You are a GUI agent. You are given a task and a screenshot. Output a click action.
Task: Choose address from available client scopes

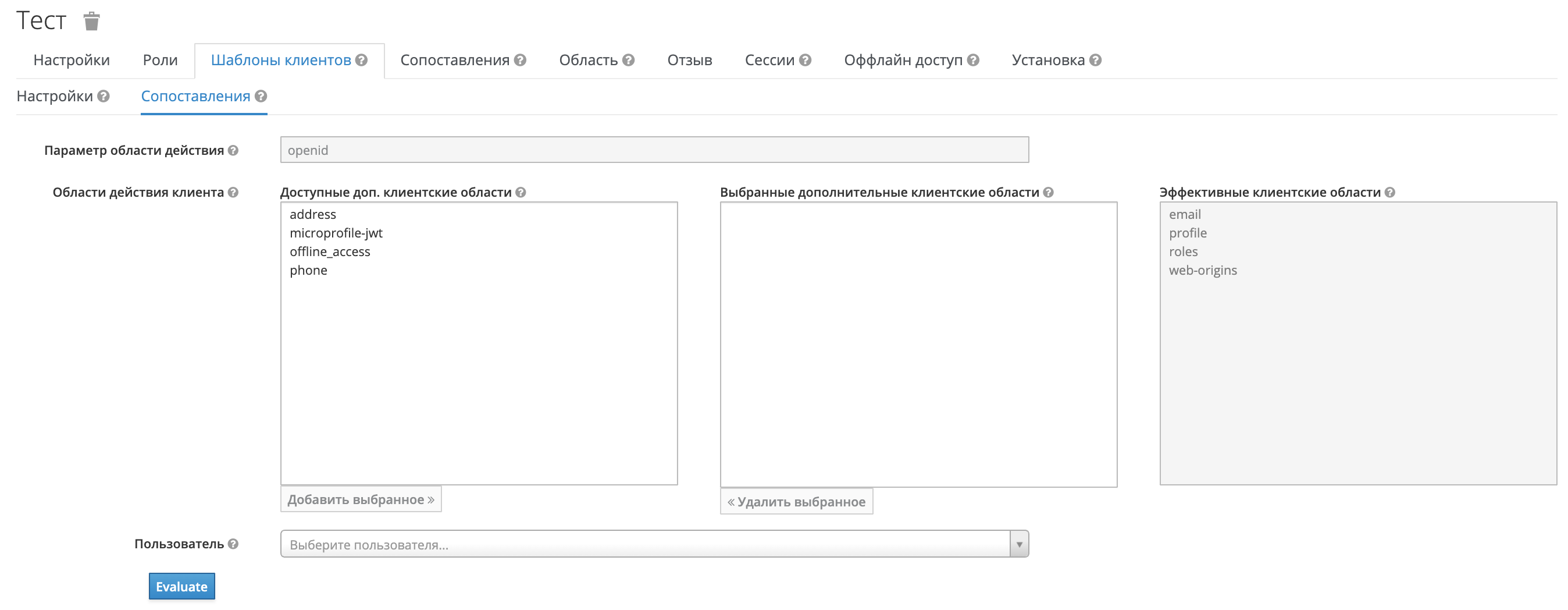pyautogui.click(x=313, y=215)
